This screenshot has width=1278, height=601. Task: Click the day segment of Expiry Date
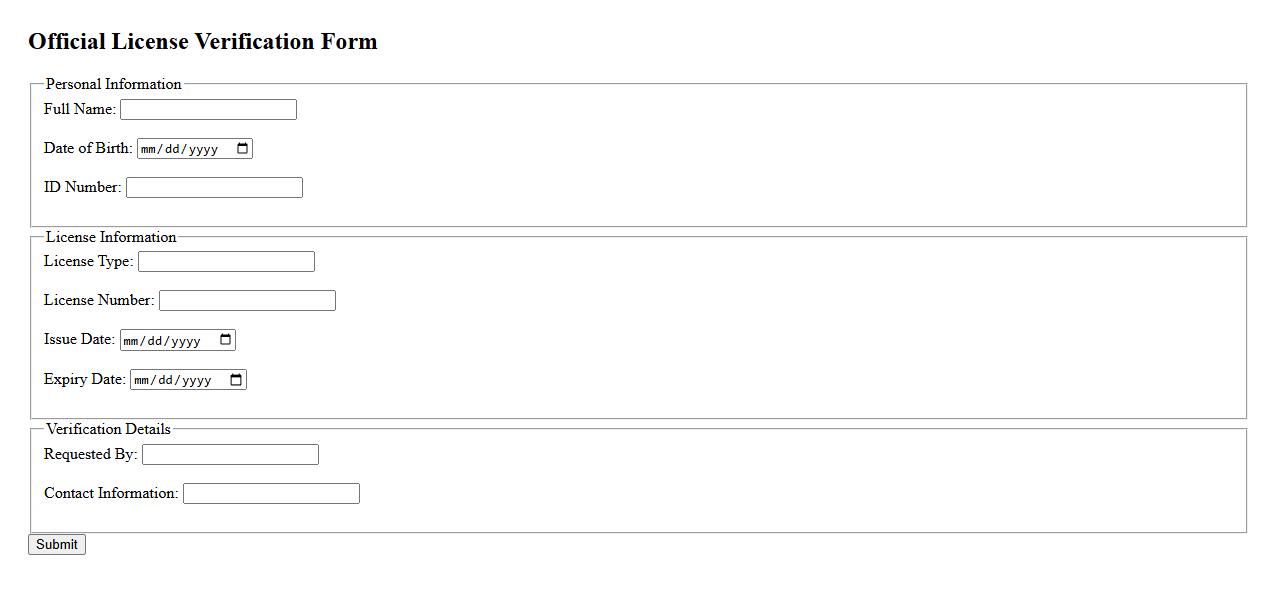169,381
